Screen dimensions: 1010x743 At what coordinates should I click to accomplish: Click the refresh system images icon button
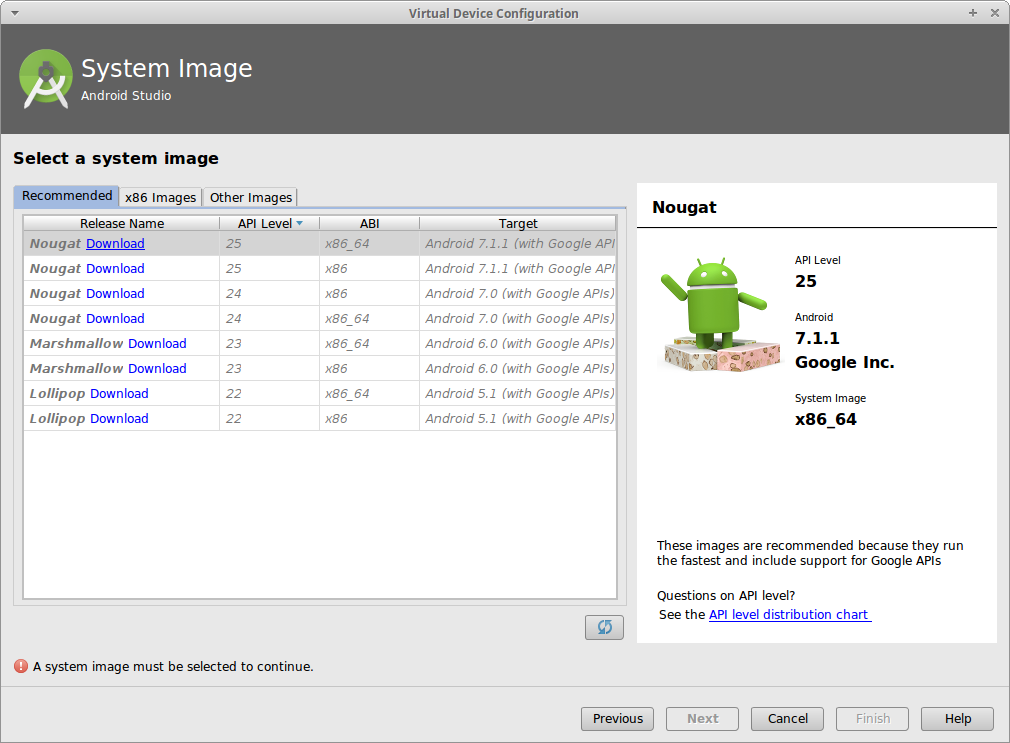pyautogui.click(x=604, y=627)
